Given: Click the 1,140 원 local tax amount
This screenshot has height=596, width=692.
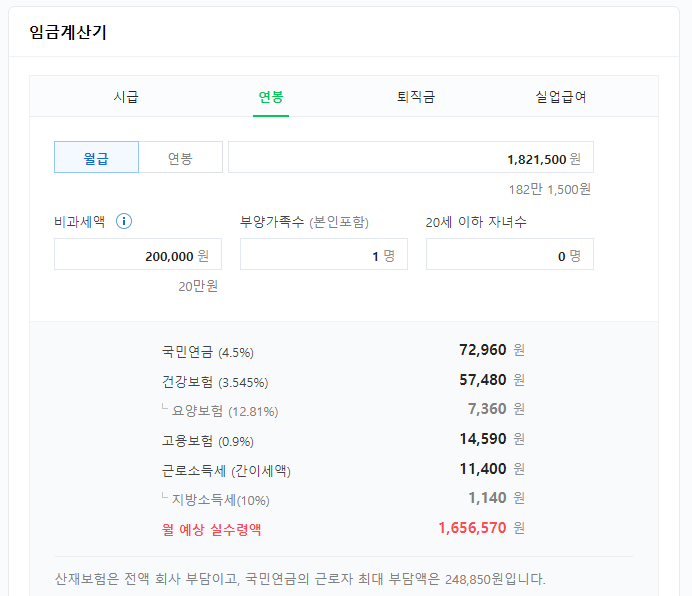Looking at the screenshot, I should tap(496, 498).
